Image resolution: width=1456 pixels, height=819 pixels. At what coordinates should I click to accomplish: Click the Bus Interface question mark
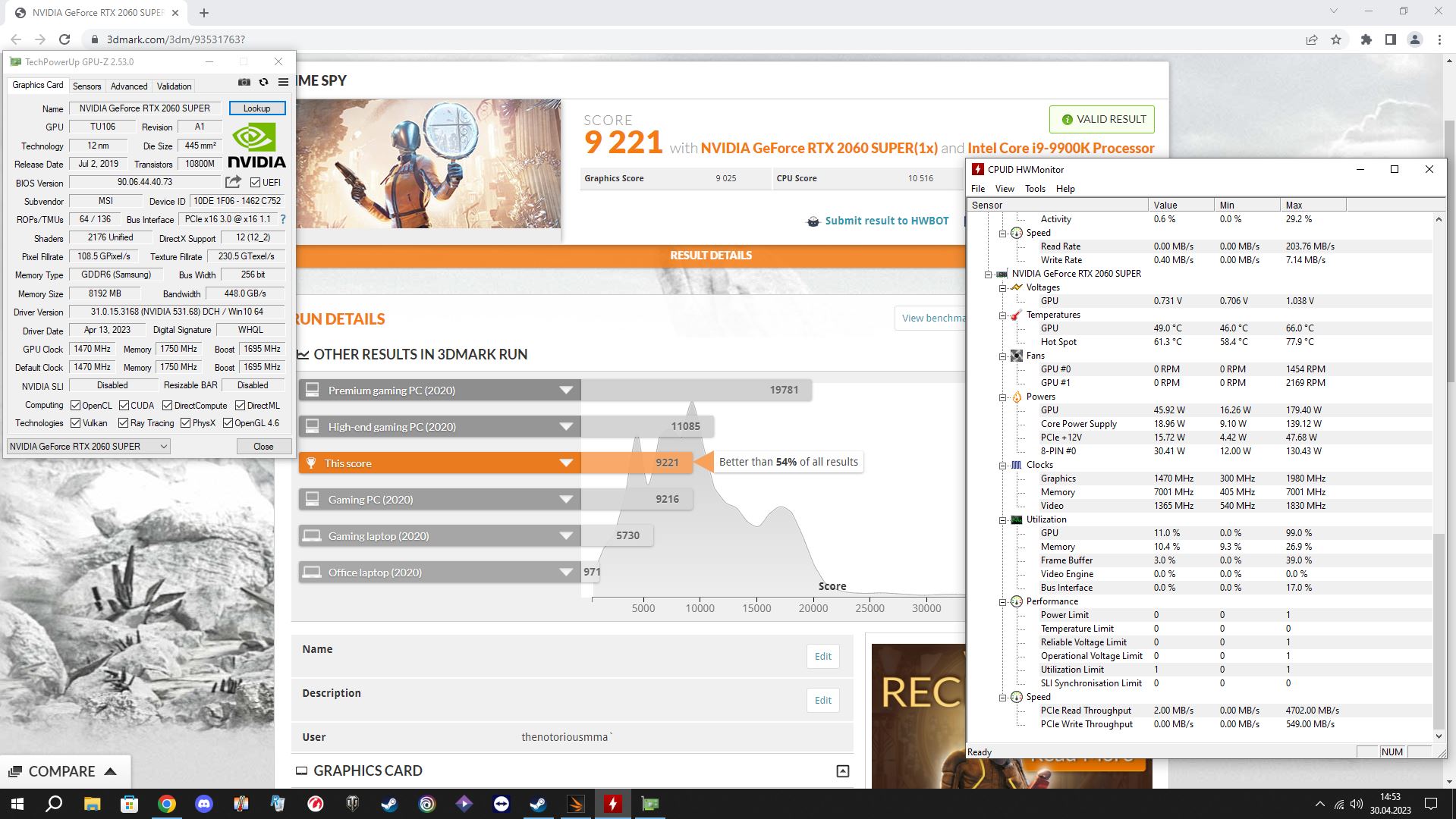[x=283, y=219]
